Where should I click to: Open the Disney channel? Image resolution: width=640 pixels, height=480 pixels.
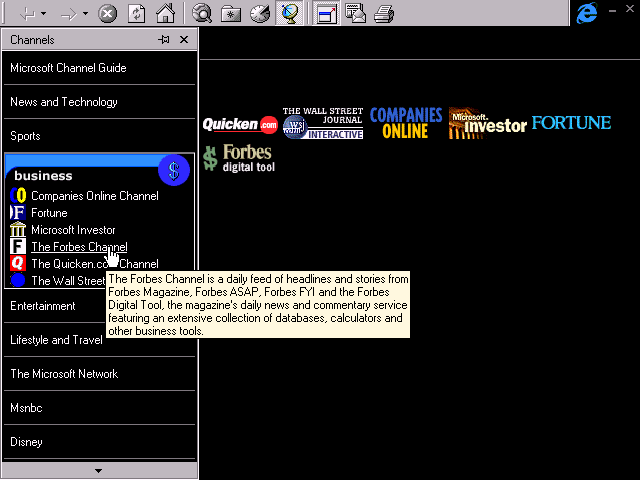99,442
